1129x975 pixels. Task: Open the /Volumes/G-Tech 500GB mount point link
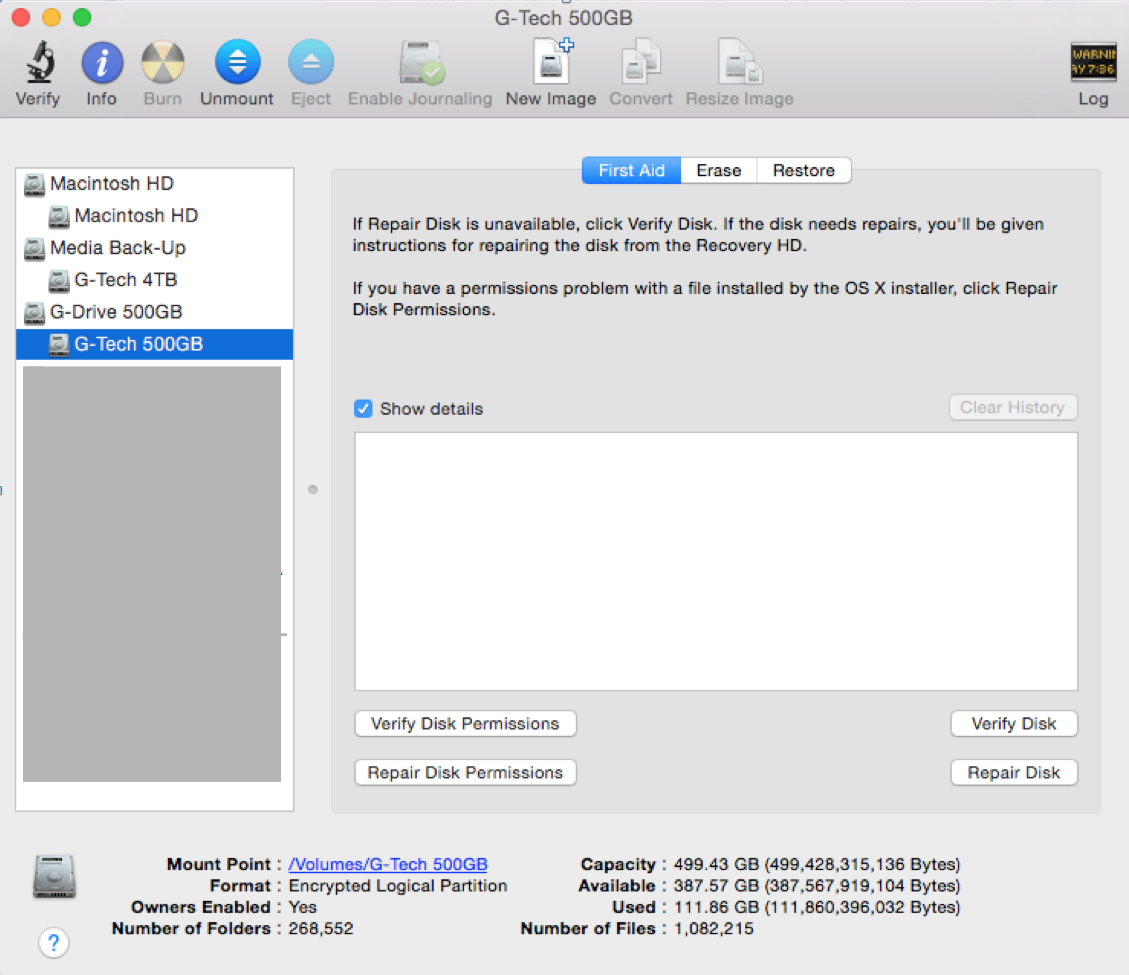coord(388,864)
